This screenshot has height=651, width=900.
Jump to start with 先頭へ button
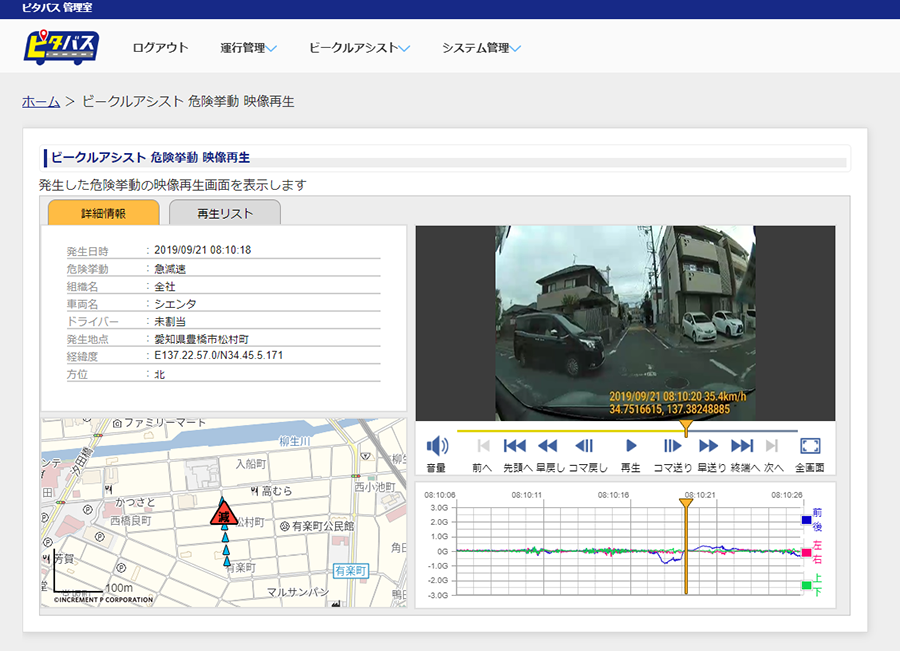pos(515,446)
